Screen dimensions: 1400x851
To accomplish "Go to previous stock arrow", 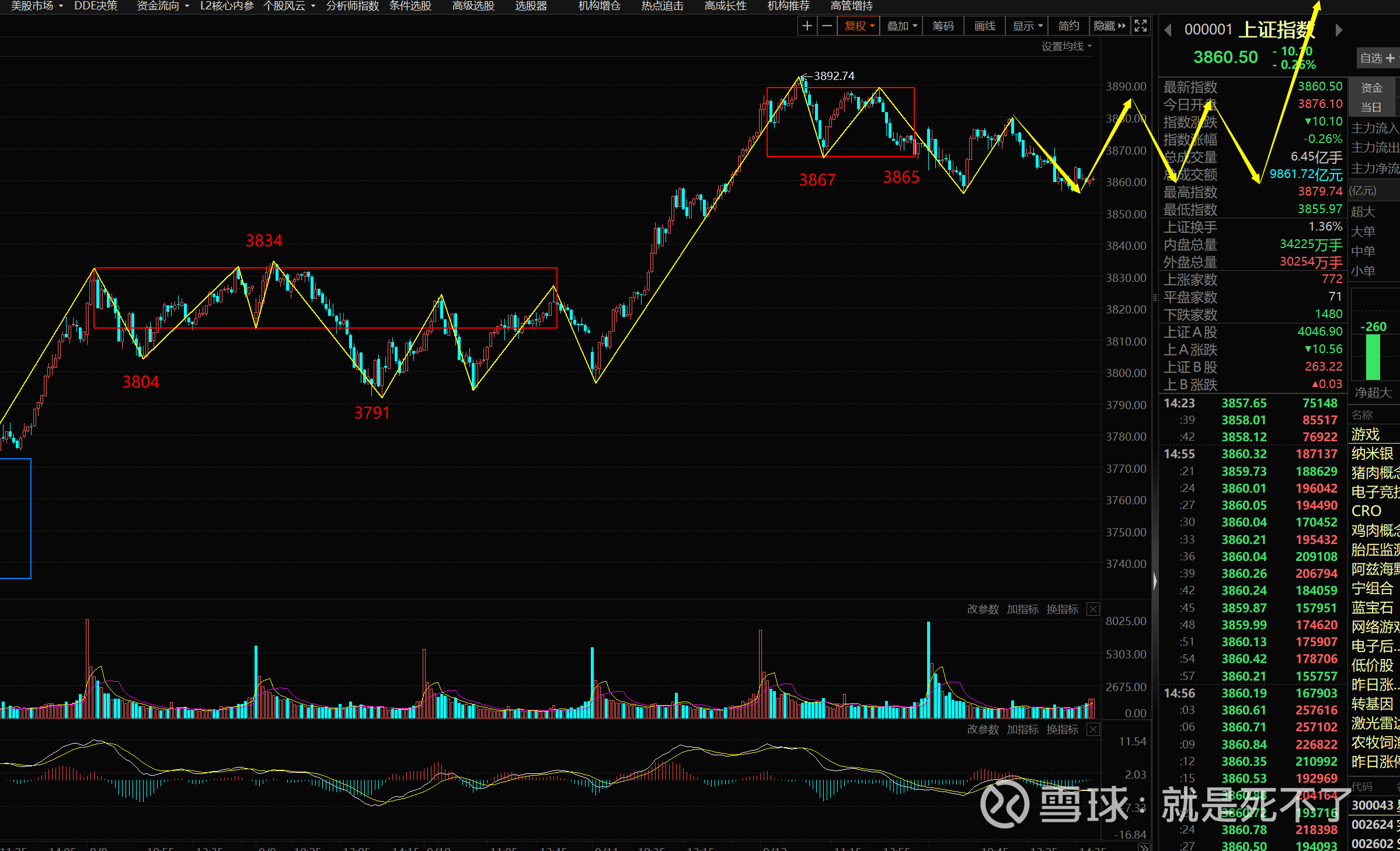I will click(x=1168, y=30).
